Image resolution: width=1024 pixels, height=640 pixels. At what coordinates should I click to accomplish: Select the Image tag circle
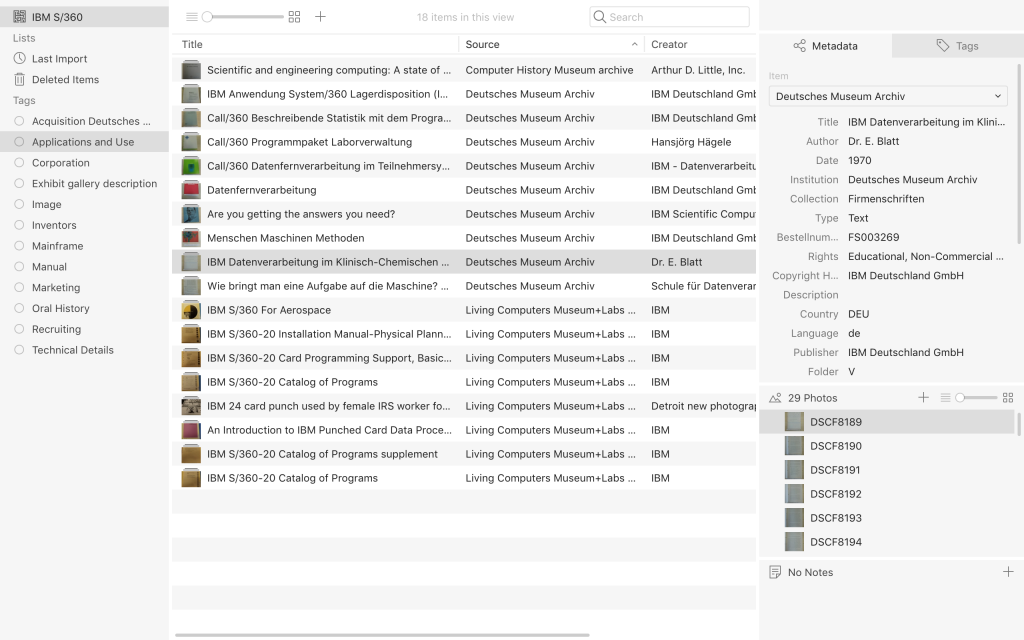19,204
